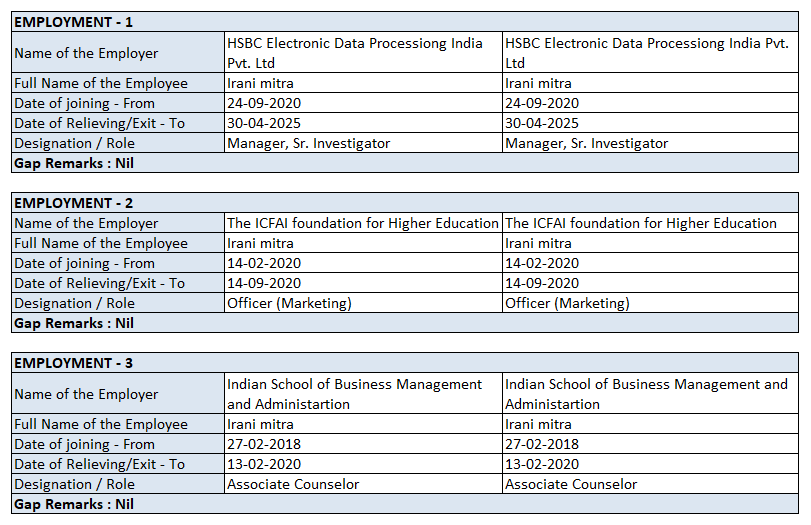Click Date of Relieving/Exit label in Employment 1
Viewport: 811px width, 525px height.
pyautogui.click(x=100, y=123)
